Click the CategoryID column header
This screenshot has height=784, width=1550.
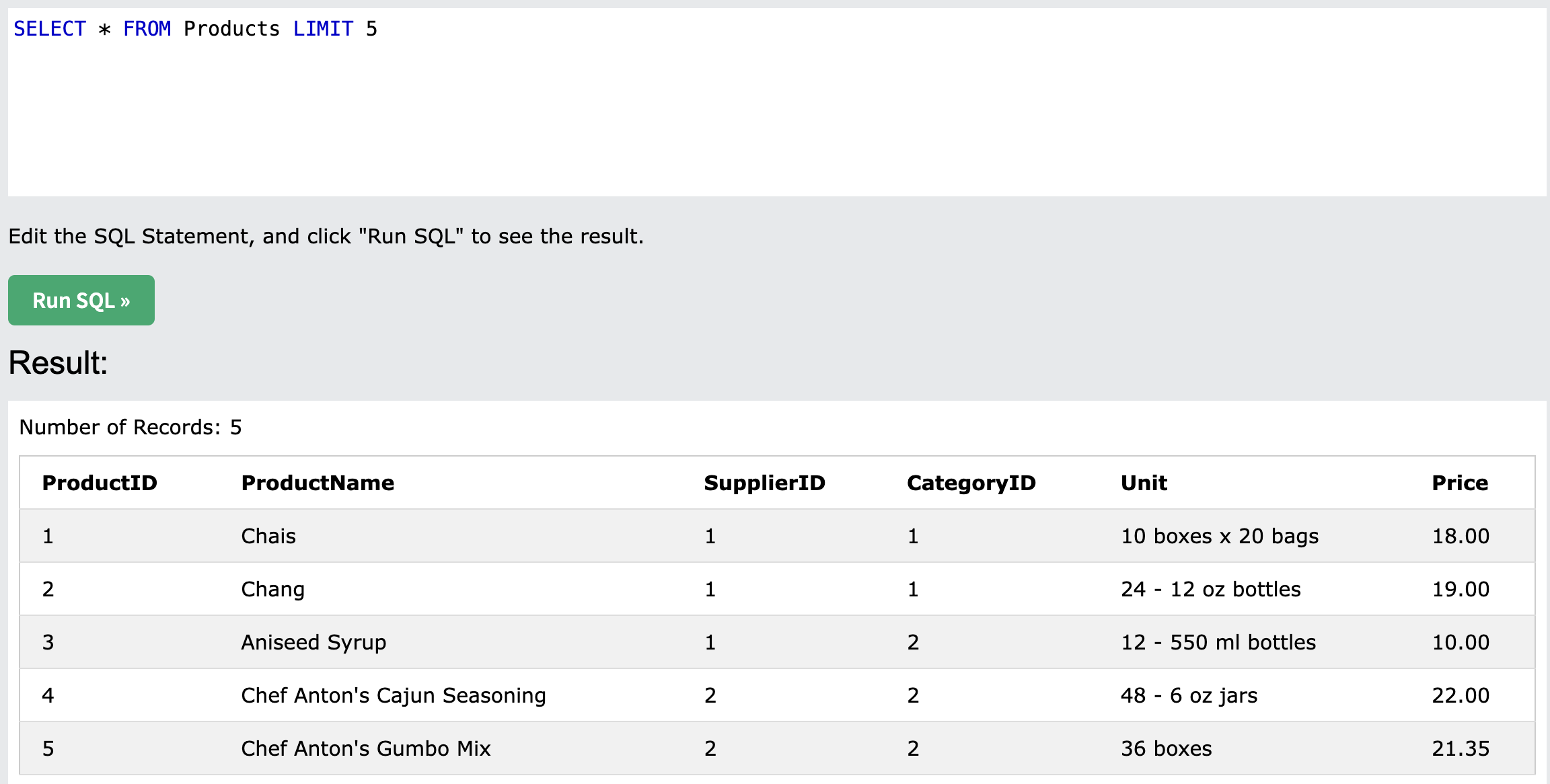click(971, 483)
